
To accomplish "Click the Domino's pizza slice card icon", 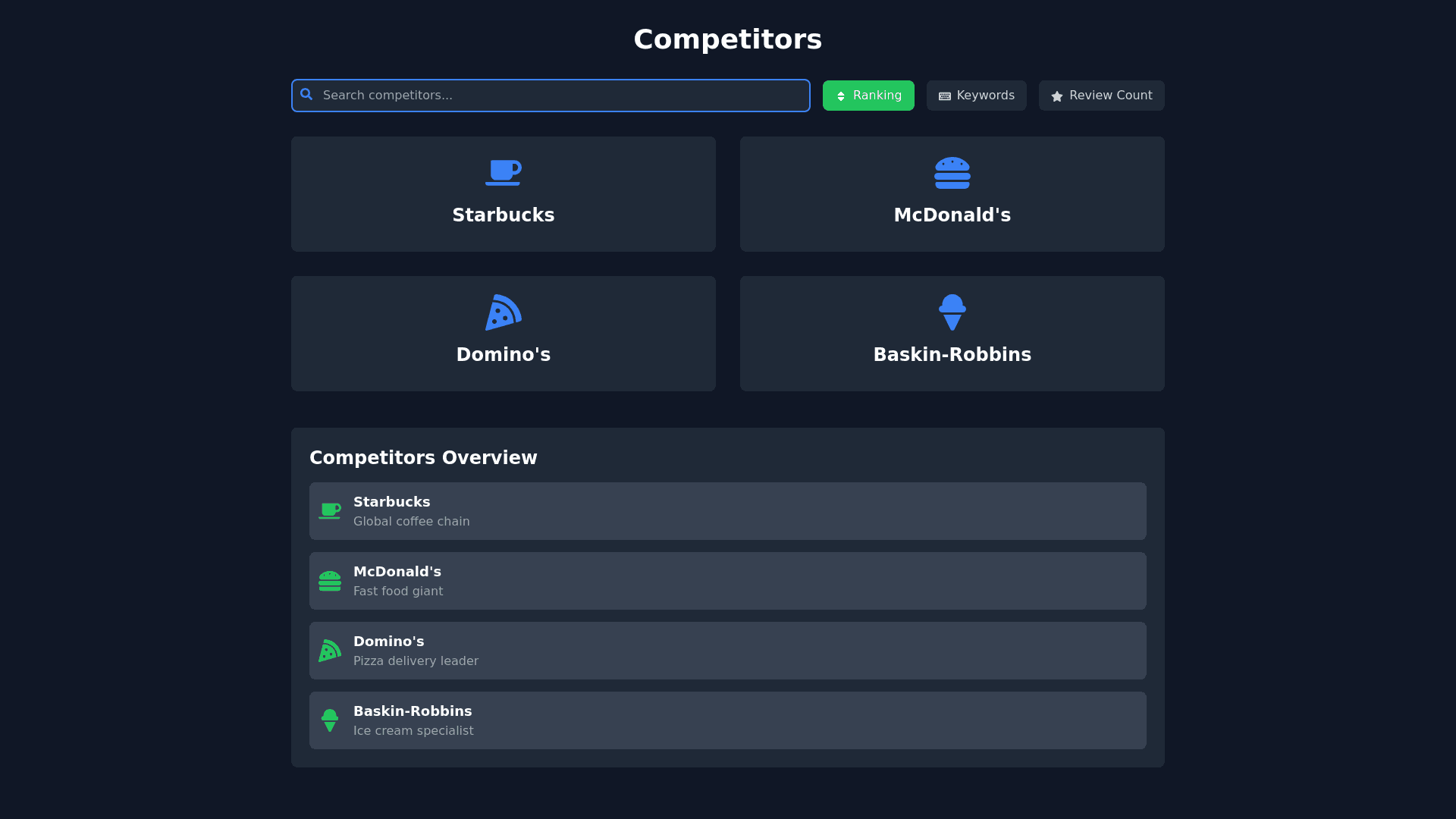I will pos(503,312).
